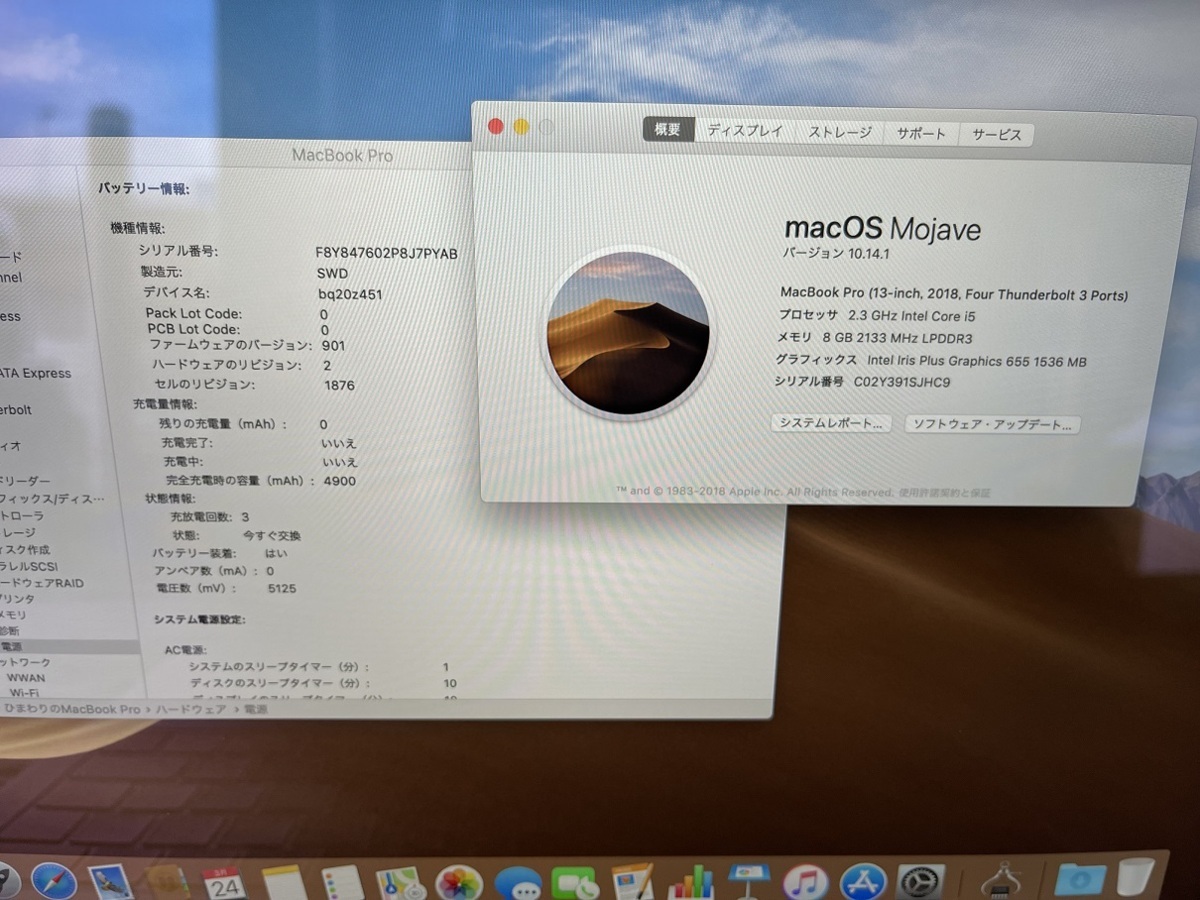Click the voltage value 5125
1200x900 pixels.
coord(282,589)
